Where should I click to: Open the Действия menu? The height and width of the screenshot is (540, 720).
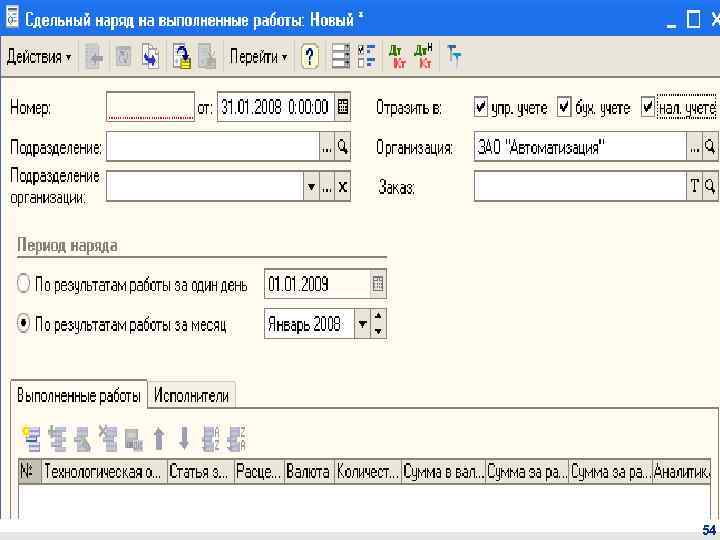pyautogui.click(x=39, y=57)
